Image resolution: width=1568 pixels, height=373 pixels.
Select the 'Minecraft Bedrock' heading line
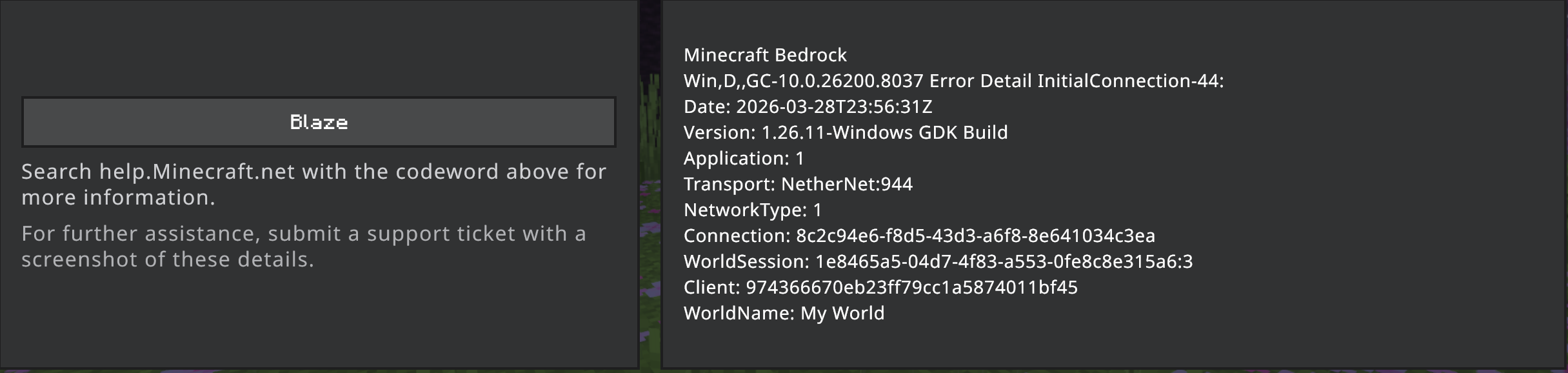tap(765, 55)
